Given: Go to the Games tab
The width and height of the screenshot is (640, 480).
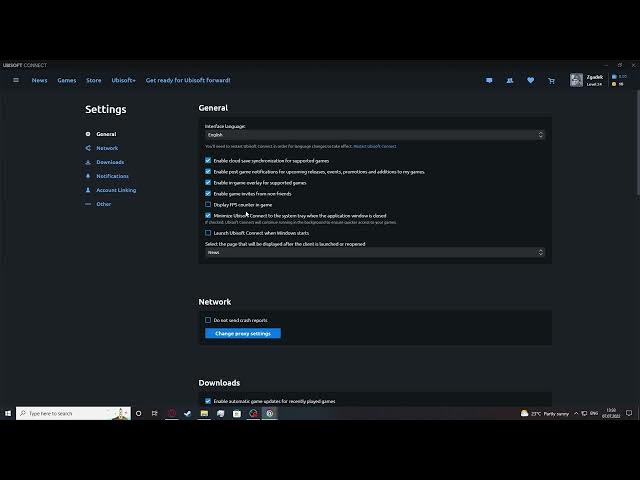Looking at the screenshot, I should [66, 80].
